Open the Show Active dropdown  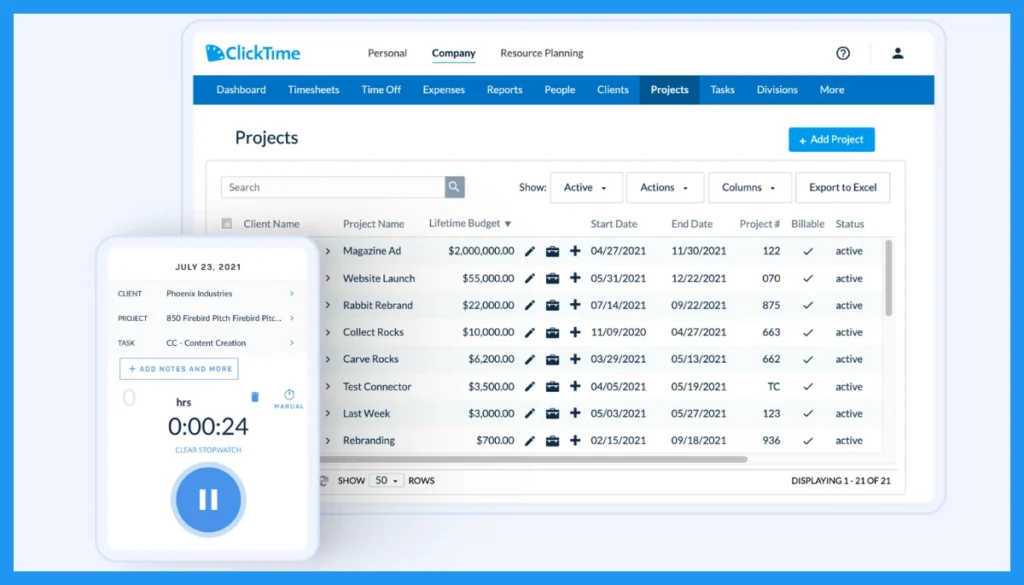(586, 187)
